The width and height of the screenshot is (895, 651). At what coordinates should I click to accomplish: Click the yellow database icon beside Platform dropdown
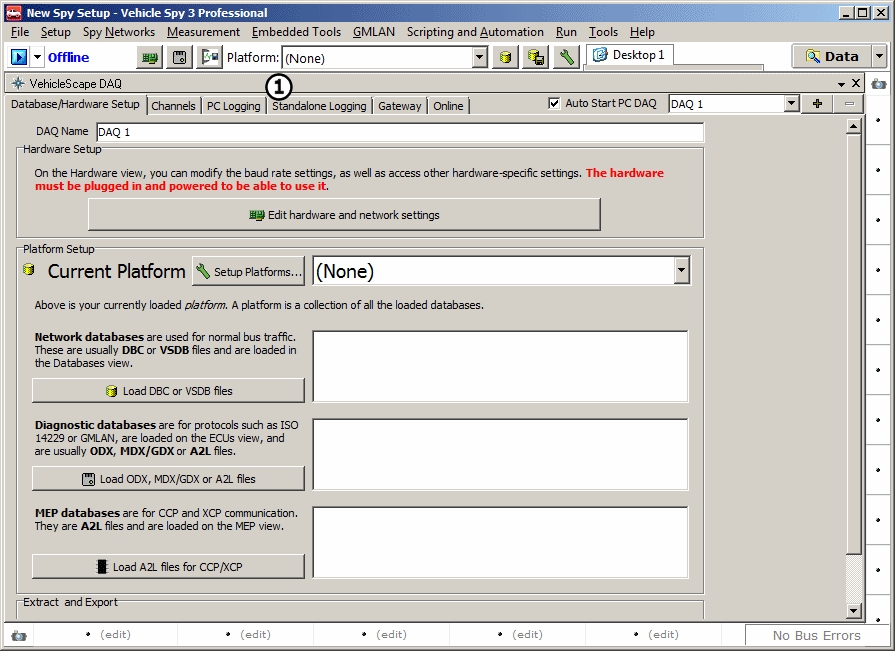[x=507, y=57]
